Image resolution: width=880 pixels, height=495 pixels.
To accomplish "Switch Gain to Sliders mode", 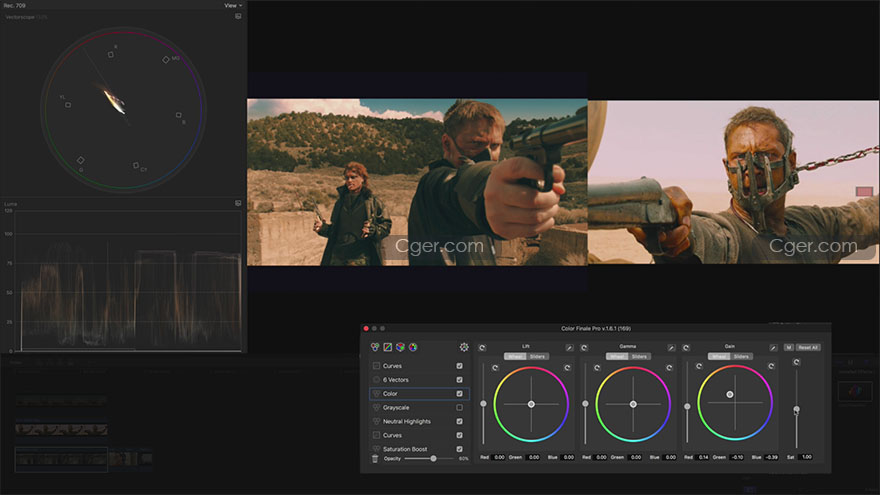I will 741,356.
